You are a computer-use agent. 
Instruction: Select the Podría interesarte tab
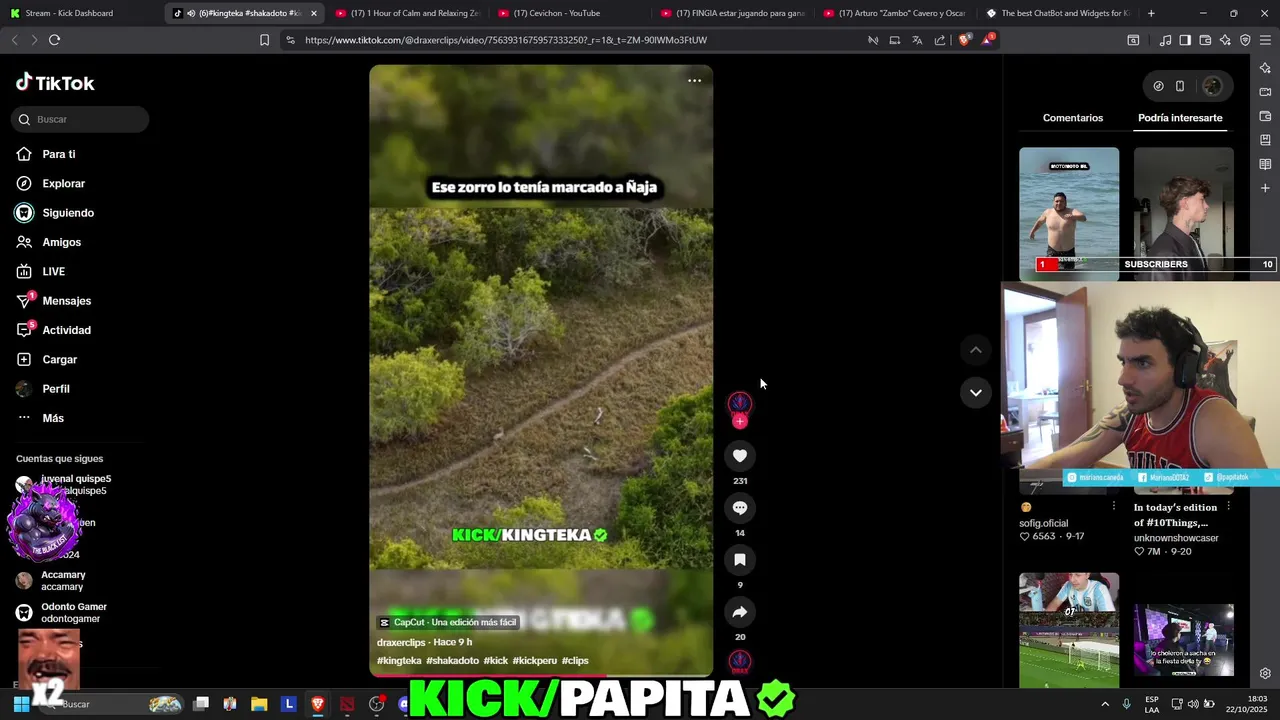1180,118
